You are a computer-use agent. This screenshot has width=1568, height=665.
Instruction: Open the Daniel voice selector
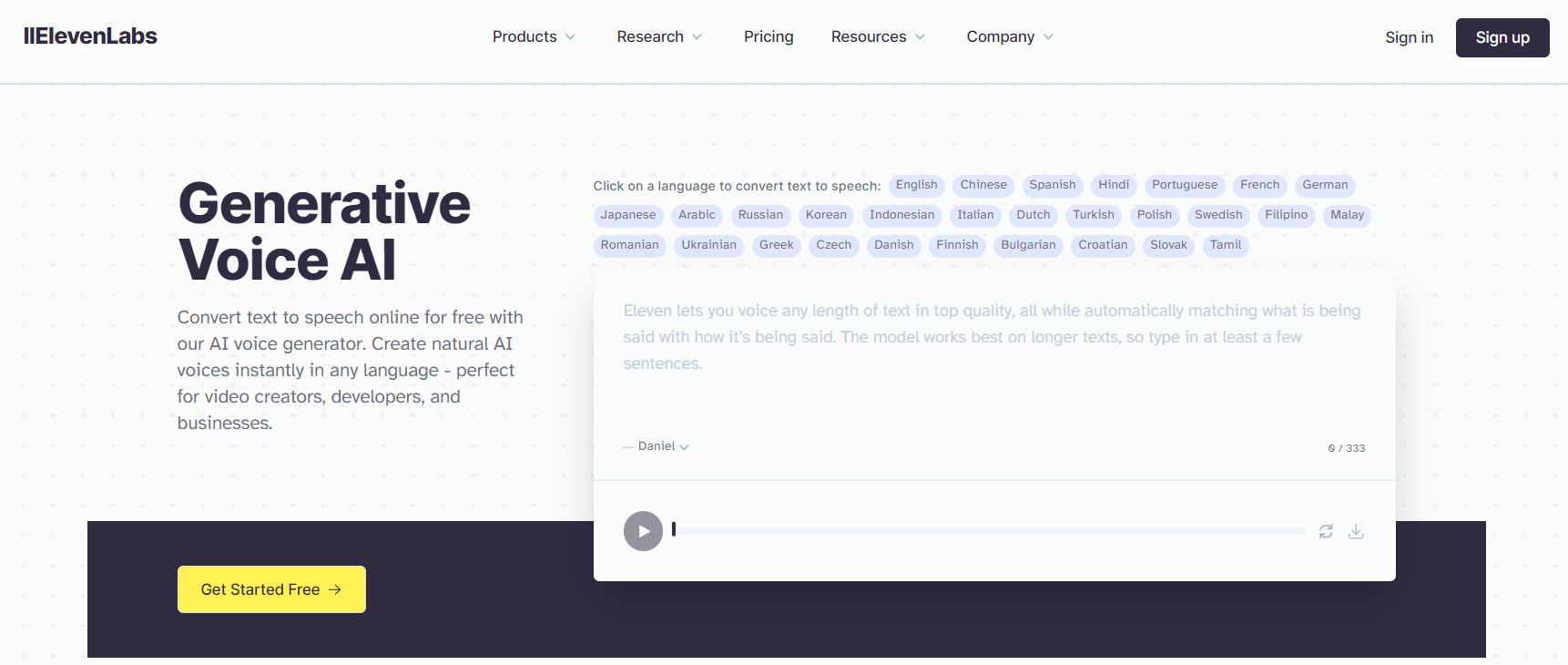tap(663, 446)
